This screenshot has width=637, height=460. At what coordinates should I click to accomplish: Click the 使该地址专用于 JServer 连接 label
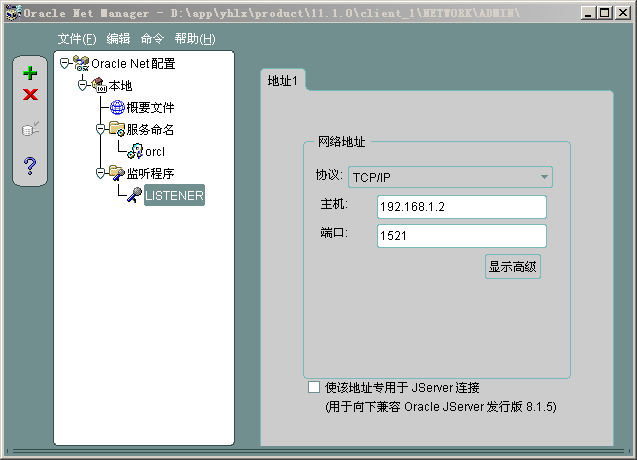[x=402, y=388]
